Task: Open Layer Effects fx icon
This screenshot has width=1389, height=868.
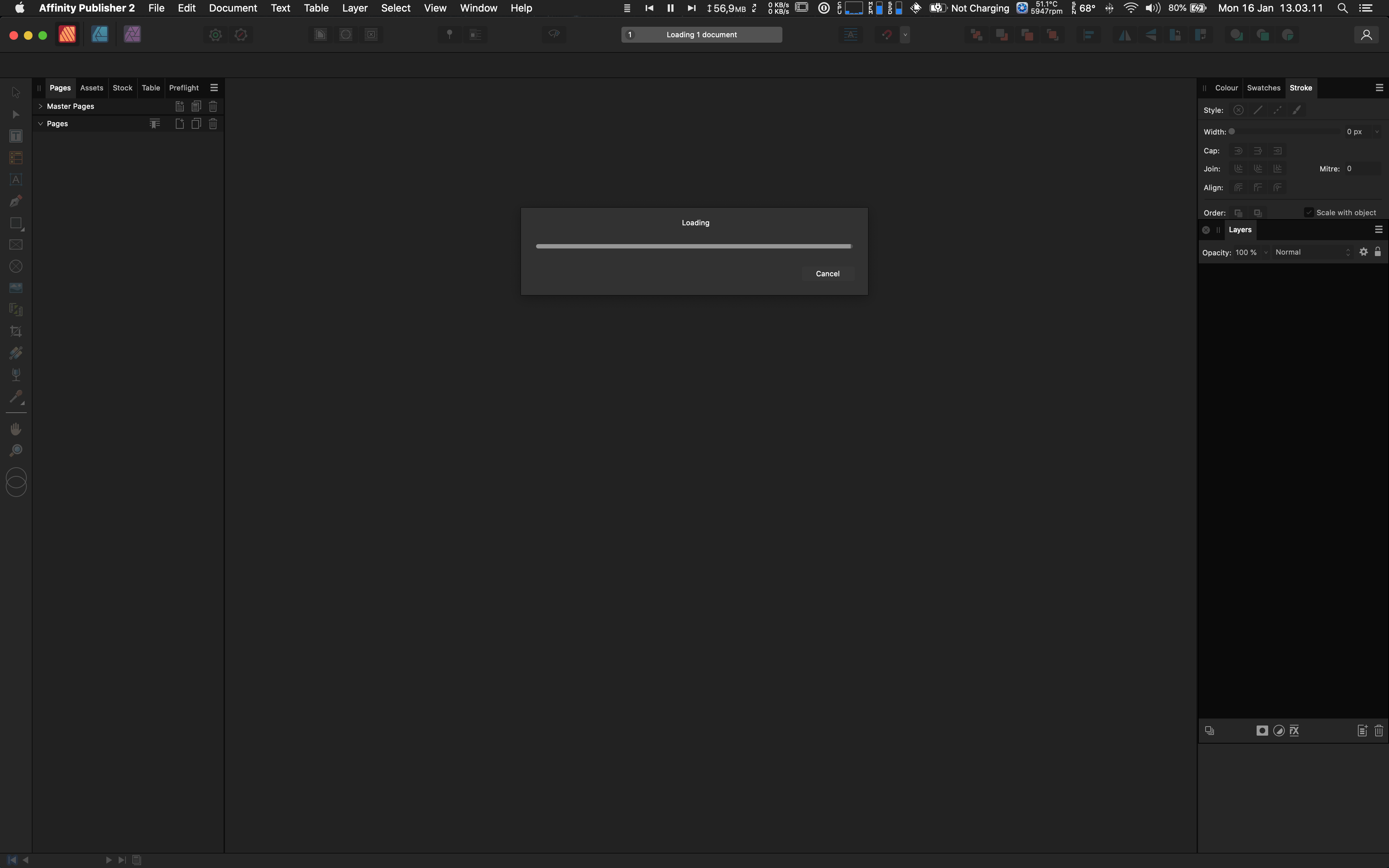Action: coord(1294,730)
